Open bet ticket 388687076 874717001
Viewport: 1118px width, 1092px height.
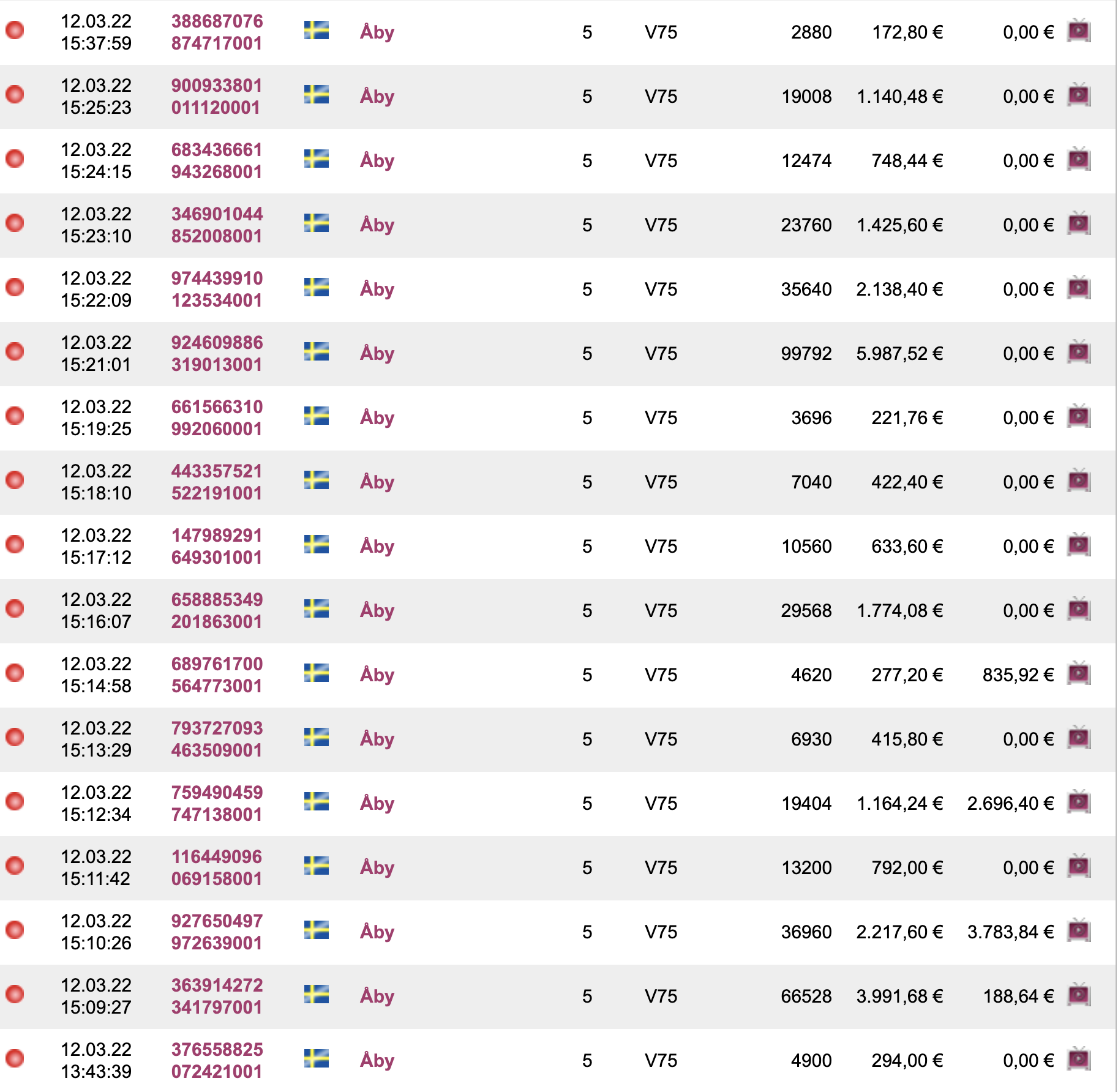(217, 32)
